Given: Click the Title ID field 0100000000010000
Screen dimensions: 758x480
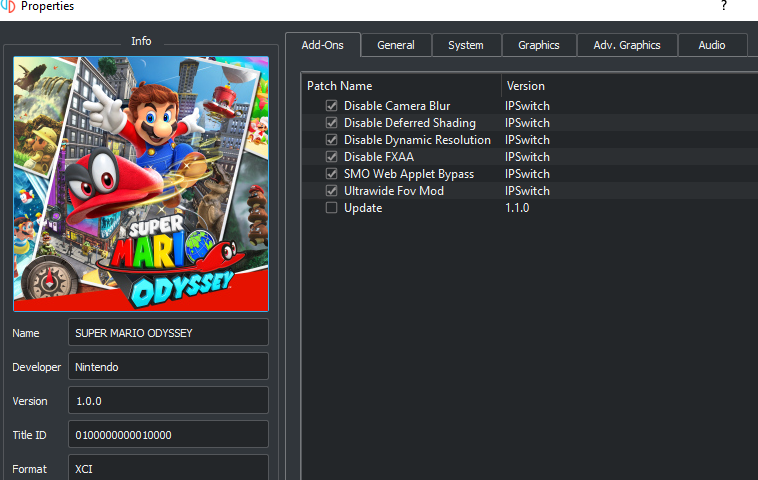Looking at the screenshot, I should click(168, 435).
